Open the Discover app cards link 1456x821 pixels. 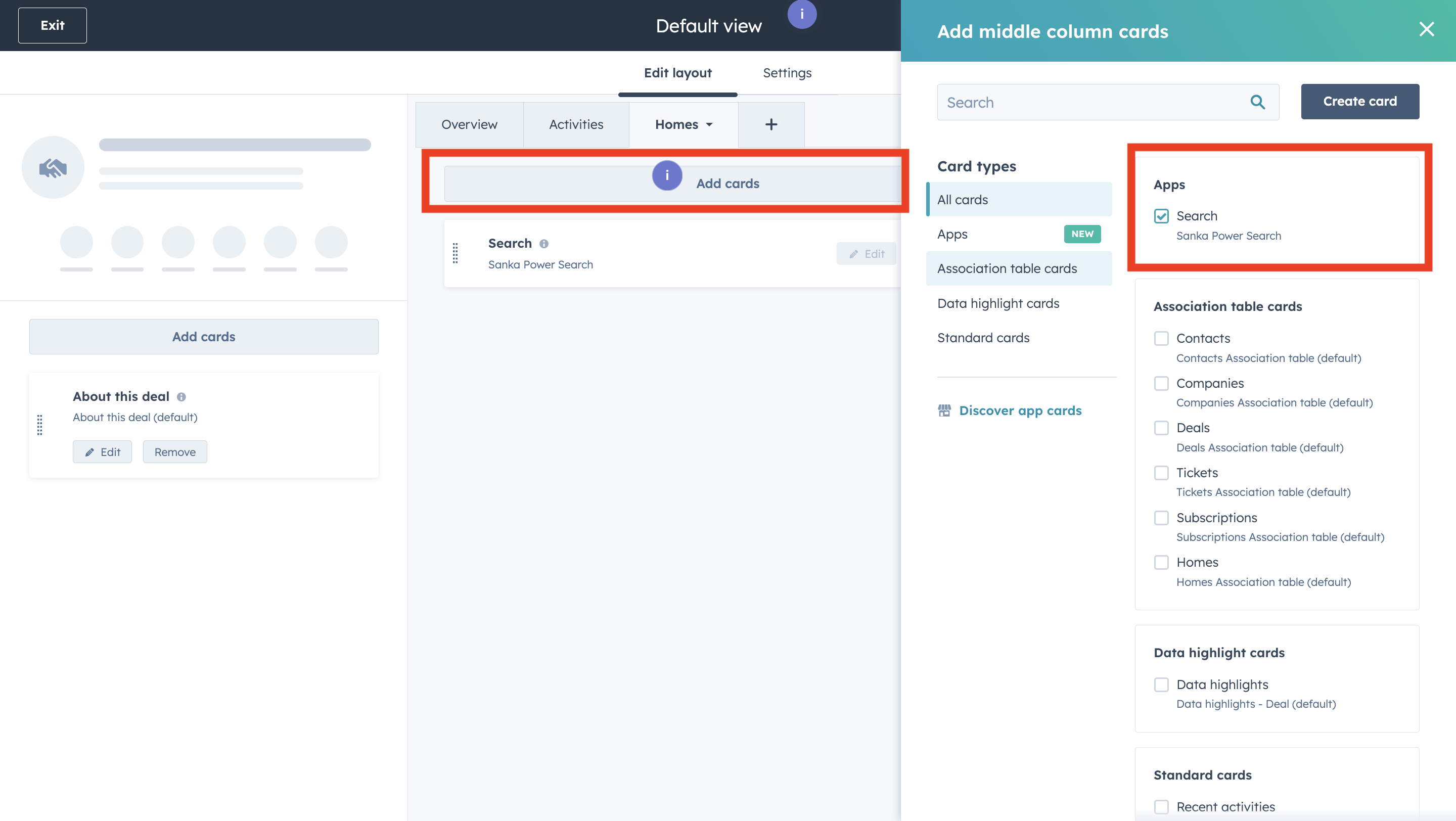click(1020, 410)
